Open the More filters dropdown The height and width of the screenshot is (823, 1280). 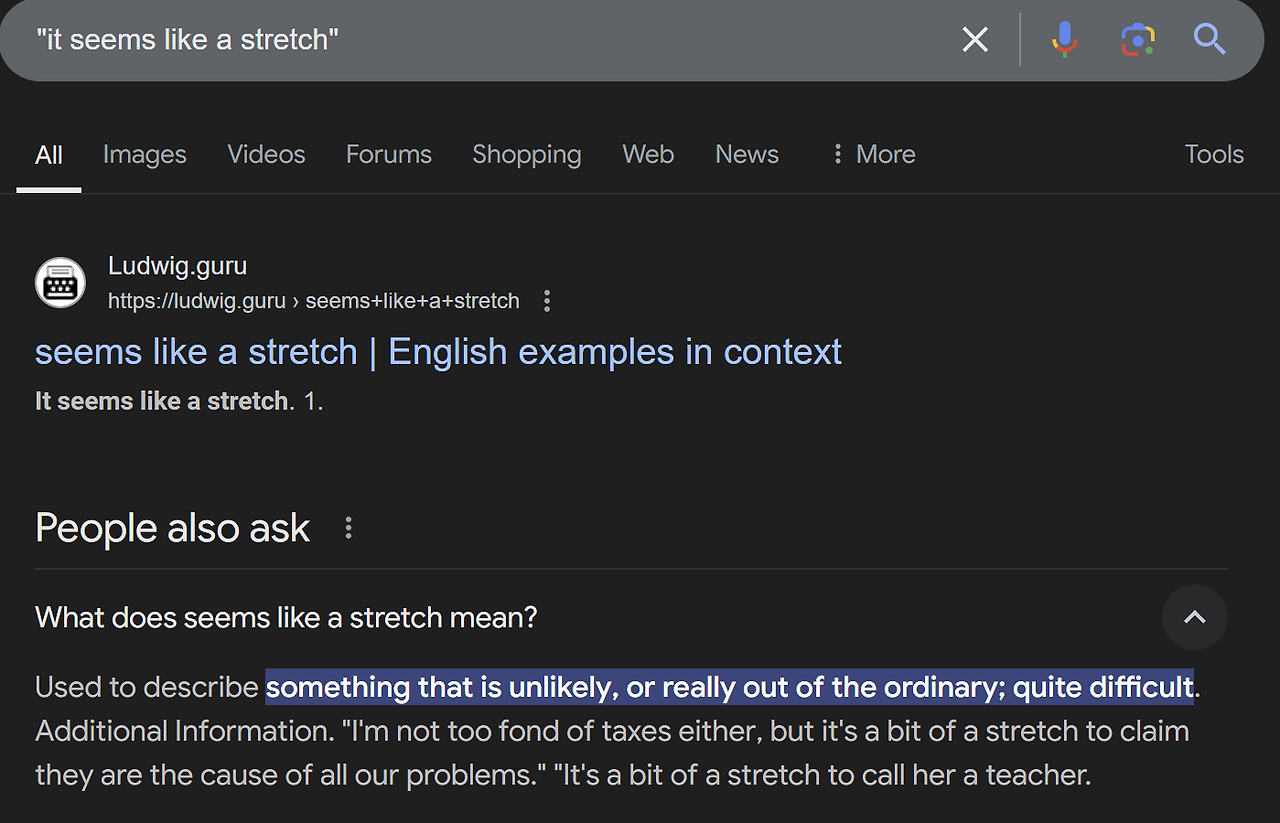[873, 154]
